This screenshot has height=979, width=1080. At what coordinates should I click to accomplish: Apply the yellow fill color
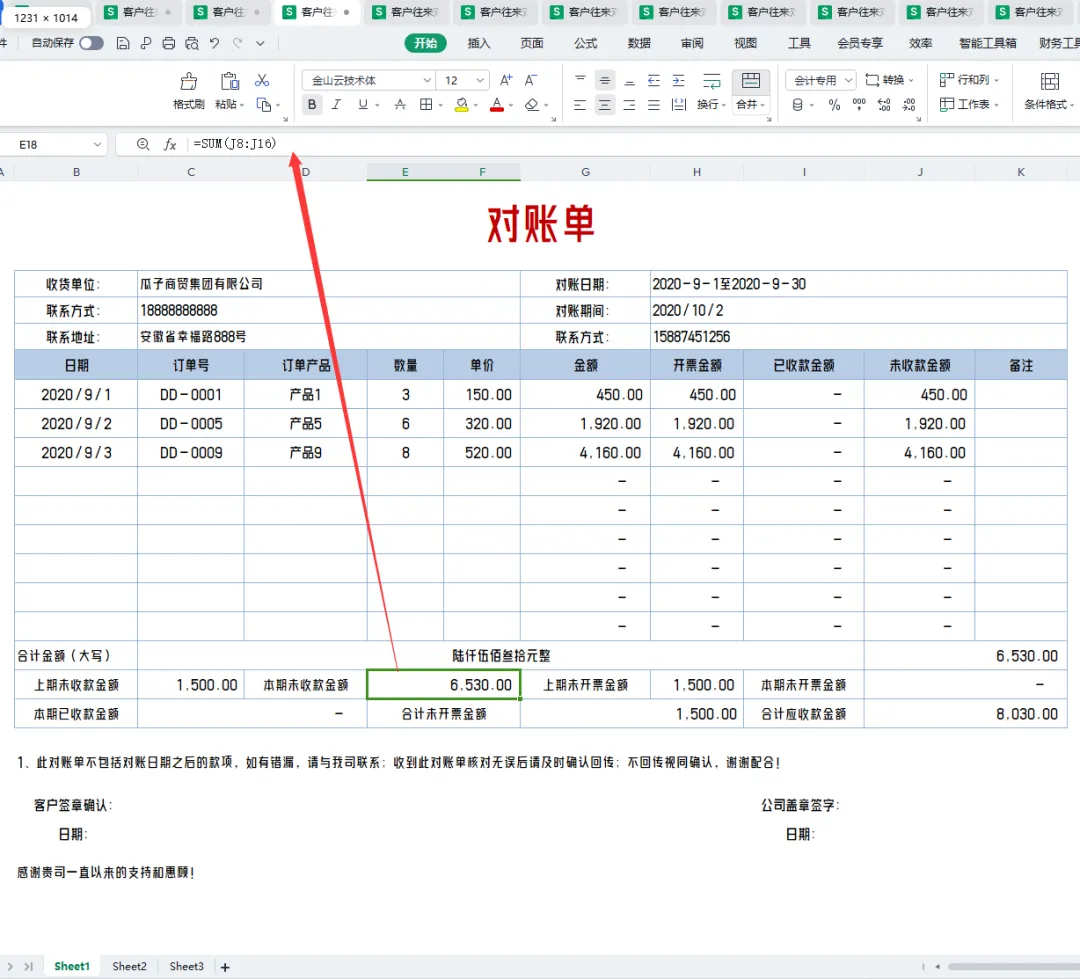(x=461, y=105)
